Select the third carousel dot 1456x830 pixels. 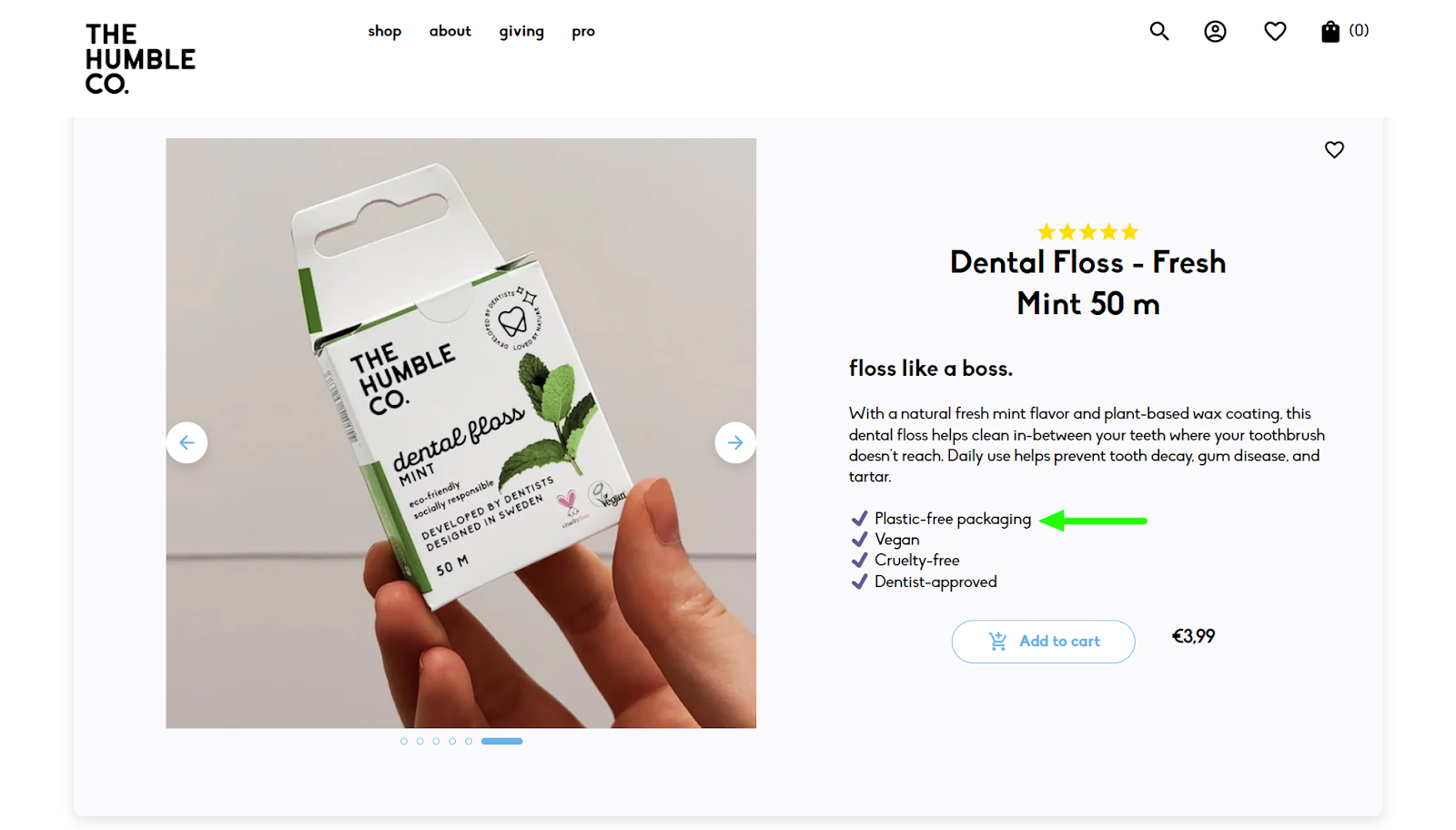click(x=436, y=741)
